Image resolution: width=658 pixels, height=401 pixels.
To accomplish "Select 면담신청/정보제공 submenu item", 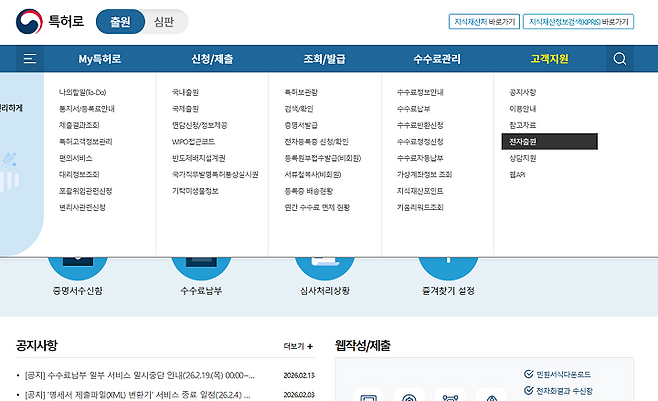I will pos(199,125).
